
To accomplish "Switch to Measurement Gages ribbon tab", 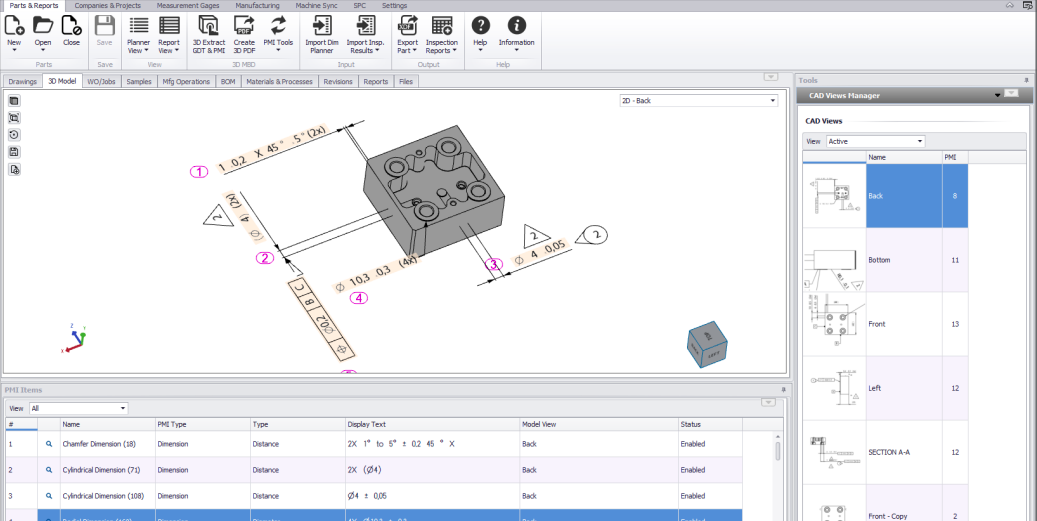I will point(188,5).
